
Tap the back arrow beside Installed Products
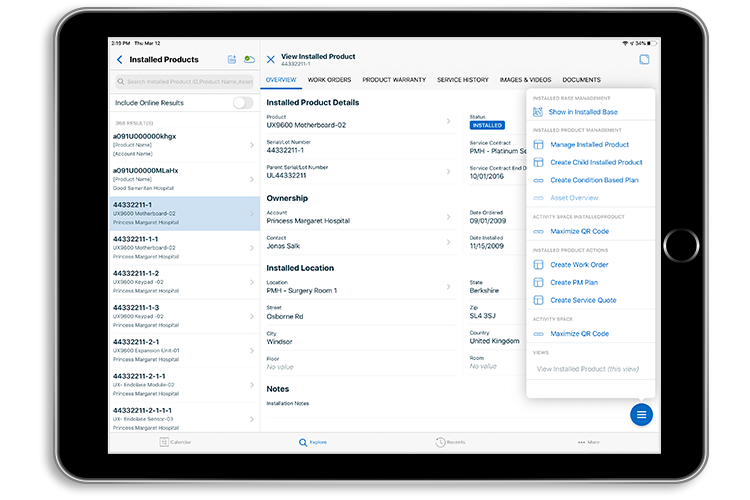(x=120, y=60)
